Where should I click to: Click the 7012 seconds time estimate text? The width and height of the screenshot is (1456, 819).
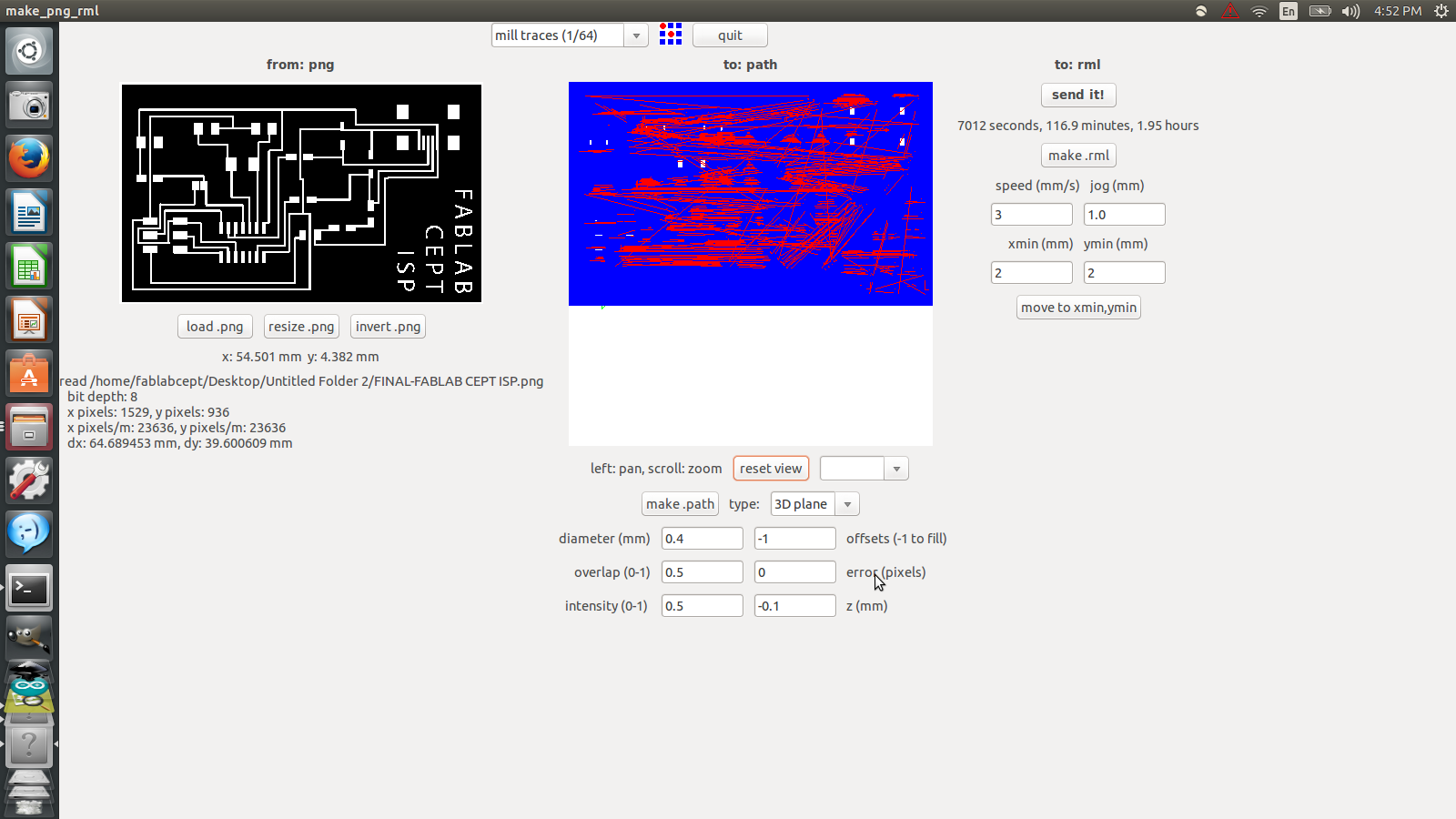[x=1078, y=126]
